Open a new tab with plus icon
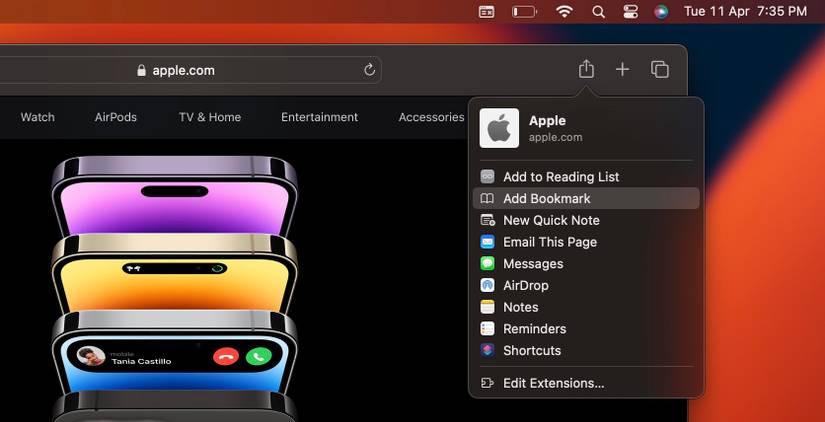The image size is (825, 422). (622, 69)
